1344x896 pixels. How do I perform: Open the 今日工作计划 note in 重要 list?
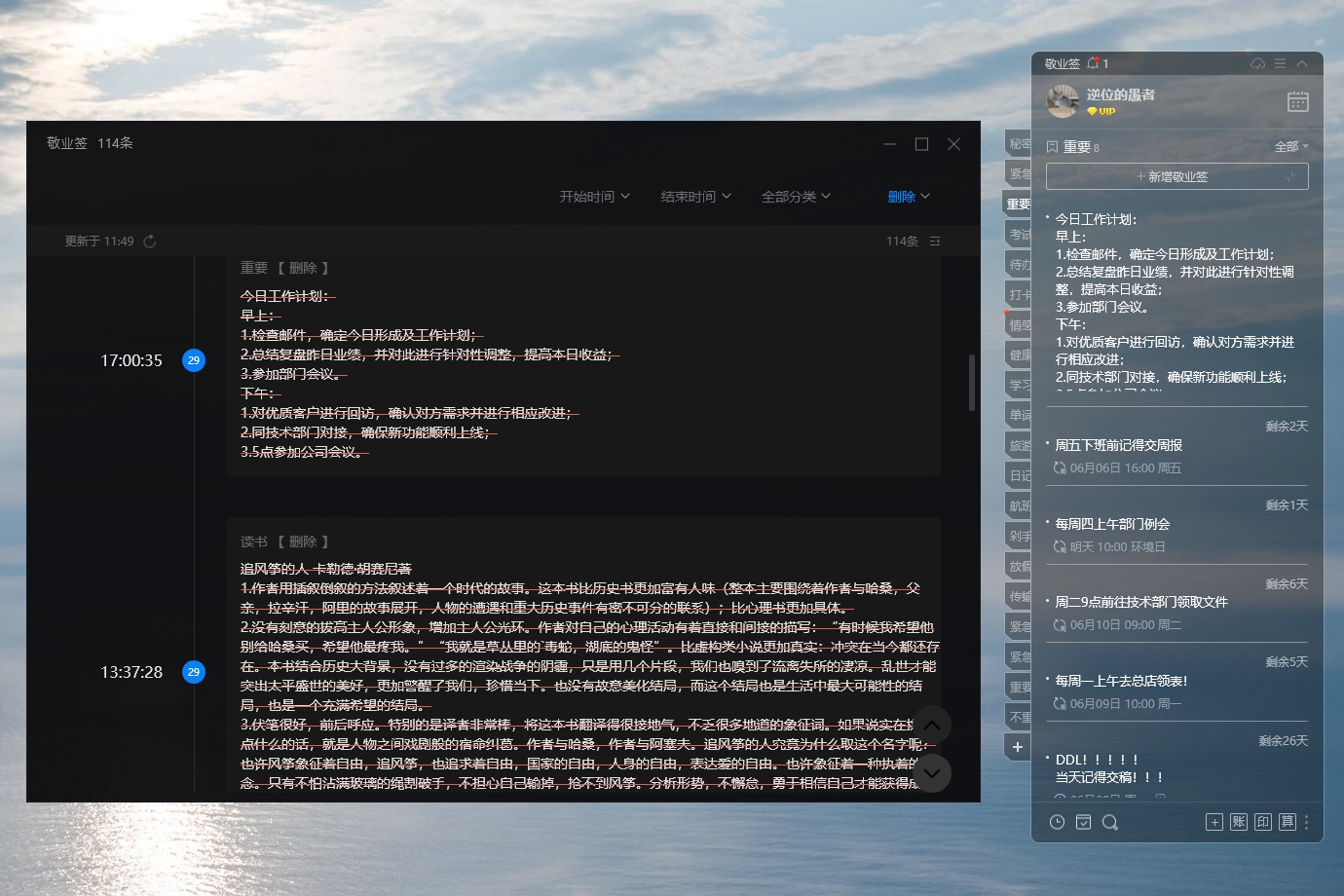click(x=1176, y=300)
